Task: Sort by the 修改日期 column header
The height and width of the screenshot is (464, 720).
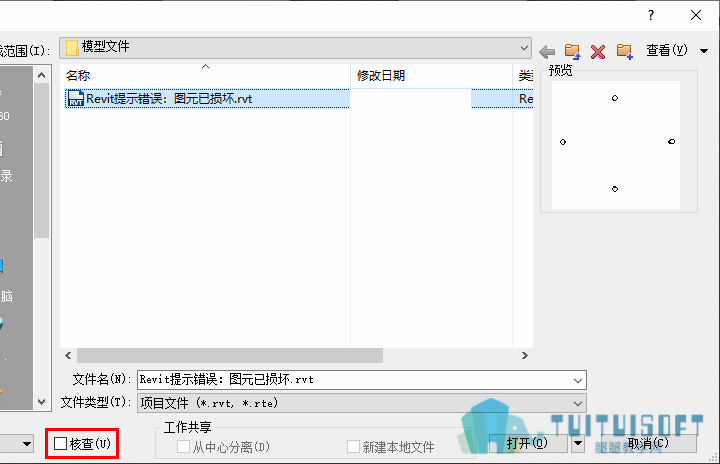Action: click(431, 75)
